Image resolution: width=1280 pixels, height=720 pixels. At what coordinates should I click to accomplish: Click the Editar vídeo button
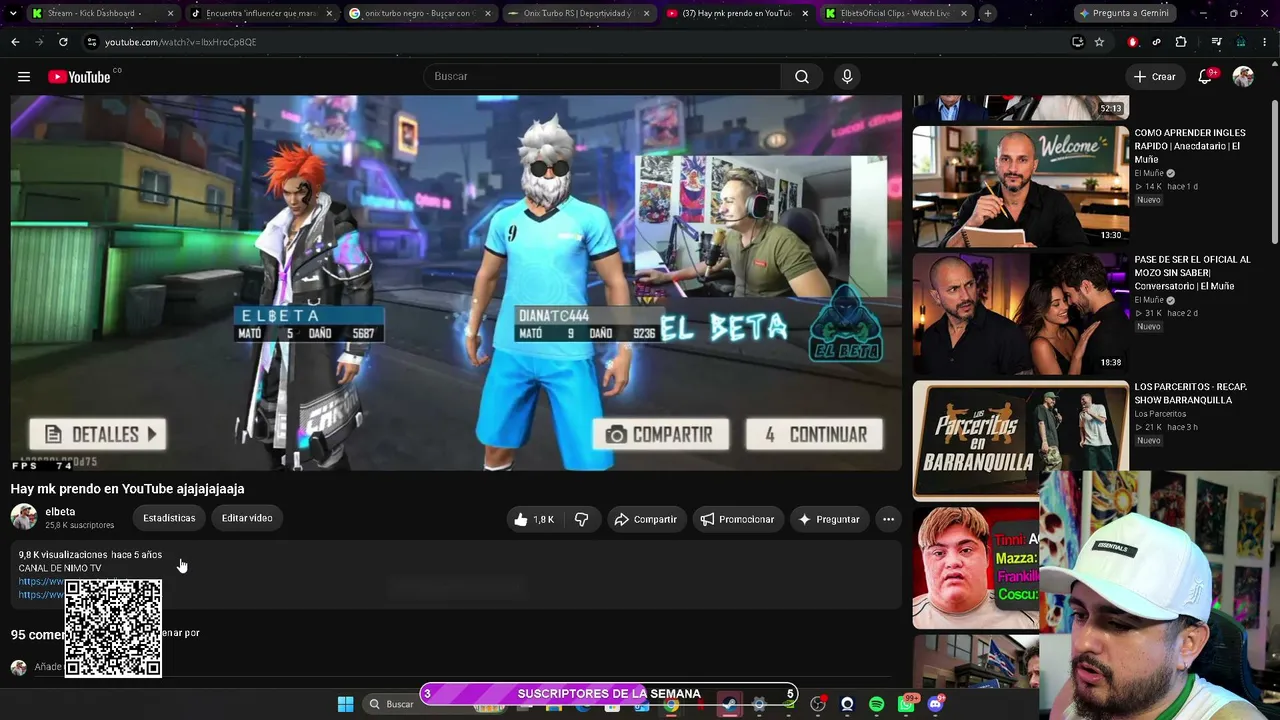point(247,518)
